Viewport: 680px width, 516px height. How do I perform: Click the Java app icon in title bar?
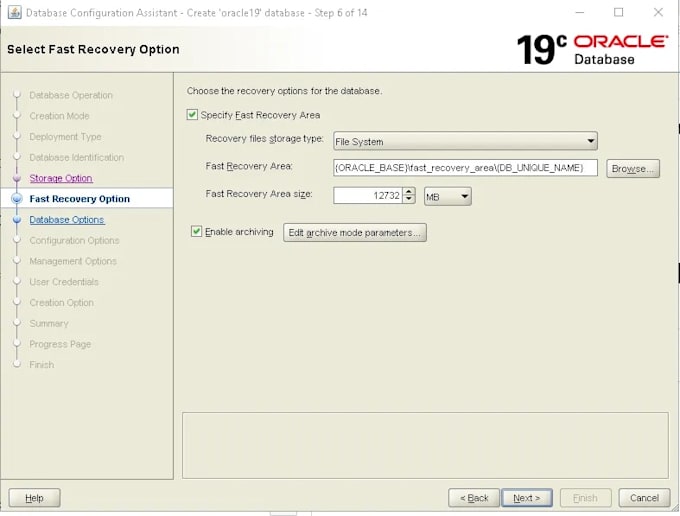[14, 12]
